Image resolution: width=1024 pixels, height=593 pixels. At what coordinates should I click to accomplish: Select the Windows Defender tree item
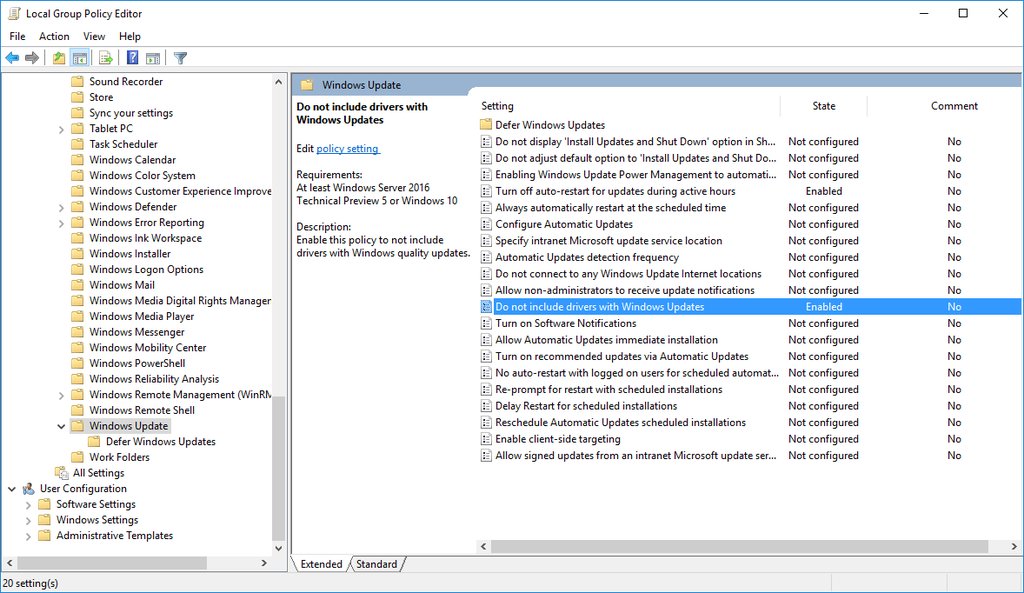(x=132, y=206)
